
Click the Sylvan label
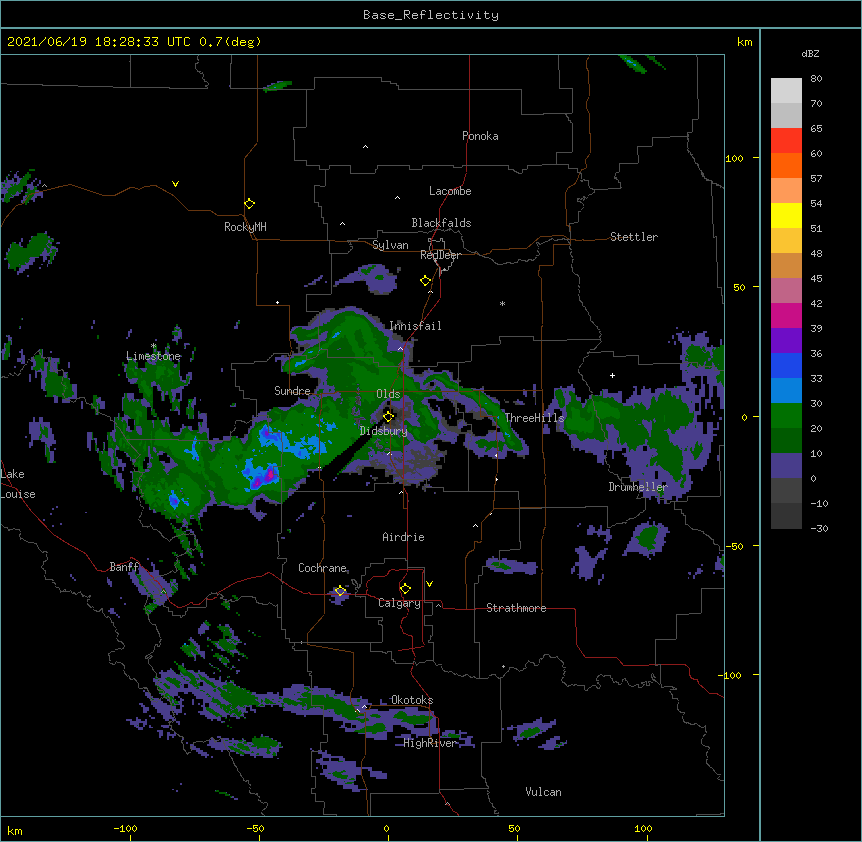pos(390,245)
